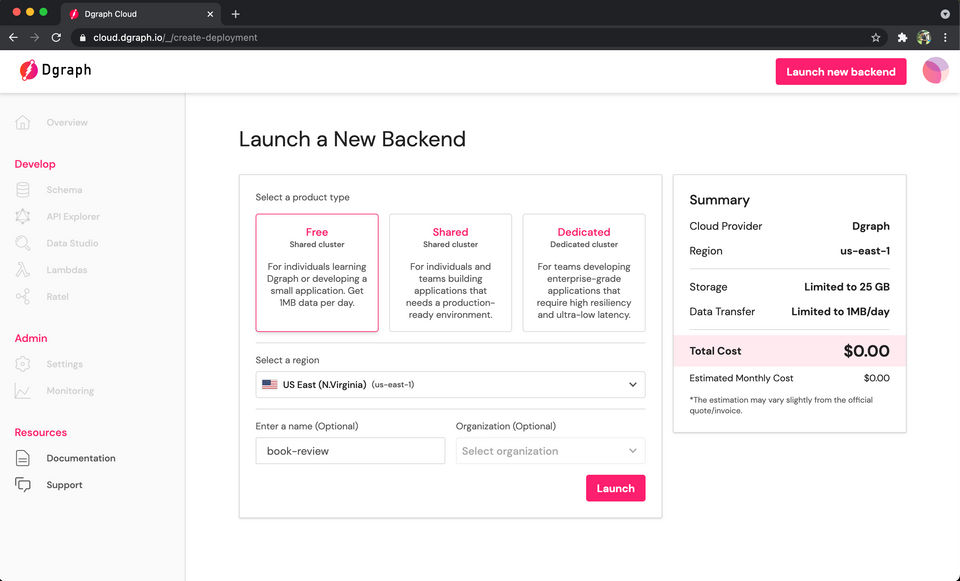Click the Launch a New Backend heading

[352, 139]
